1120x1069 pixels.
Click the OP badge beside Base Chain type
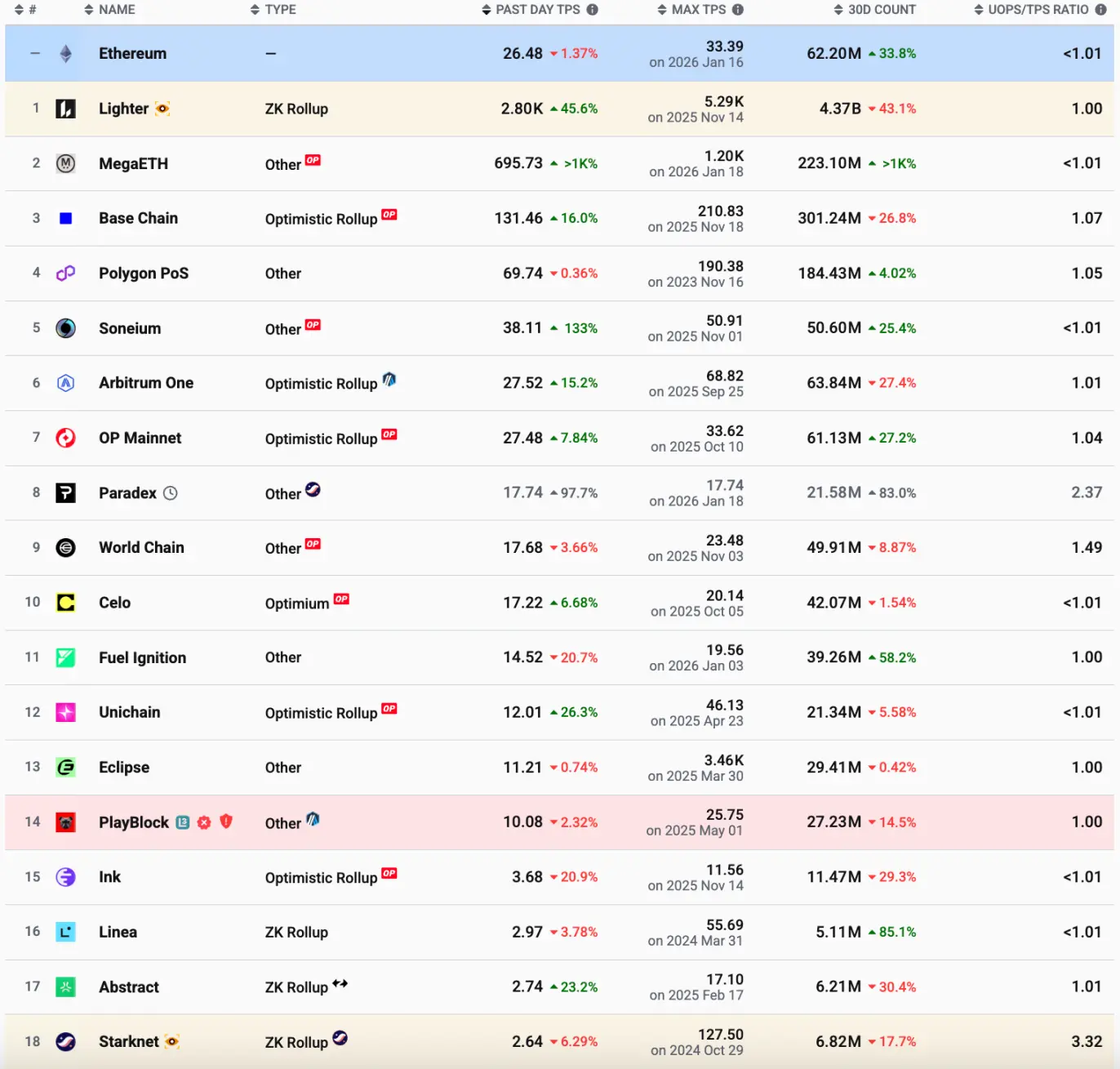click(389, 215)
